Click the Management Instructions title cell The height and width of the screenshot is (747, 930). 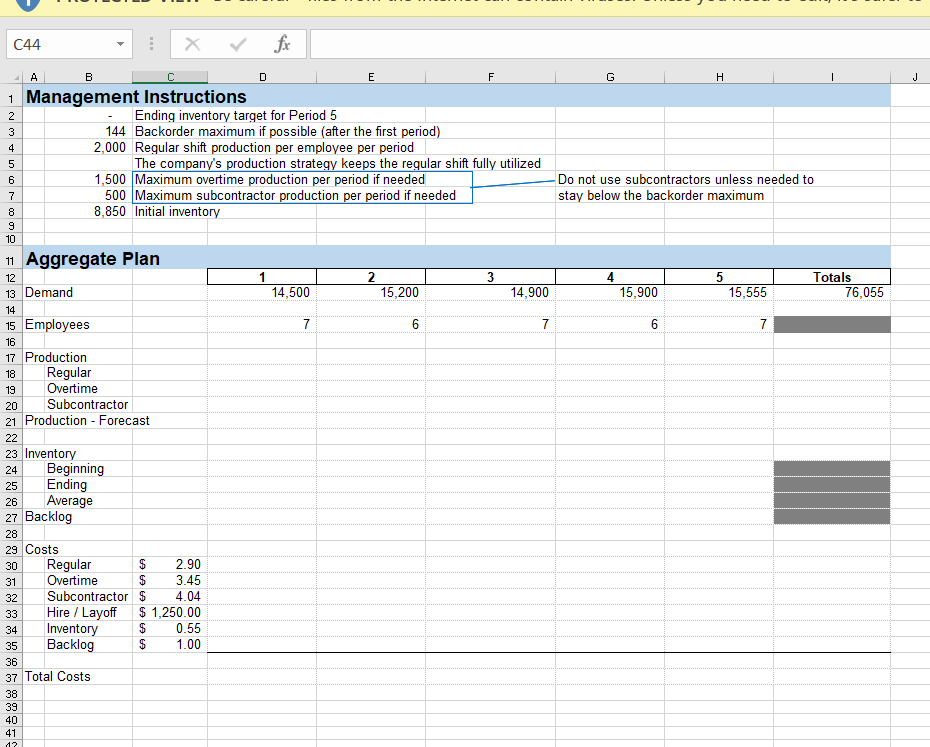click(136, 97)
